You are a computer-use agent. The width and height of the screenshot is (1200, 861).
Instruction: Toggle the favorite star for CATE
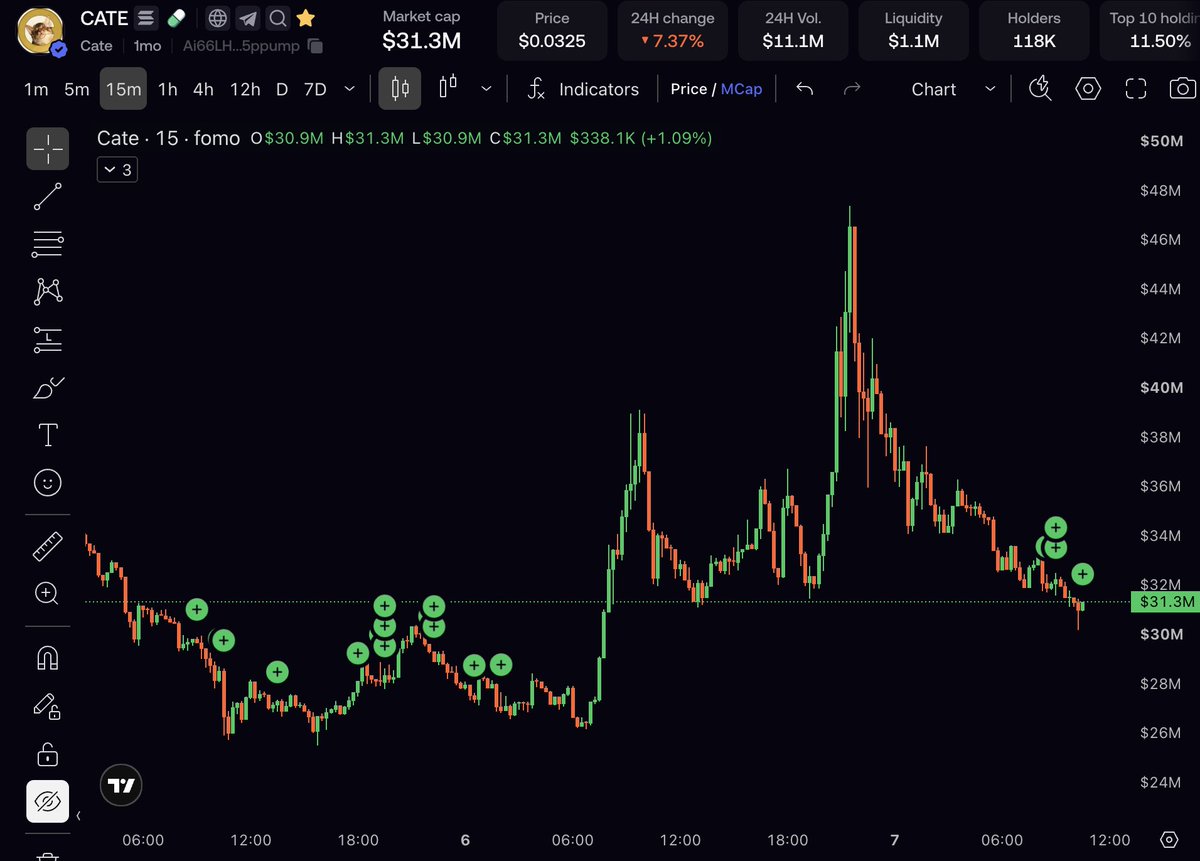(306, 18)
